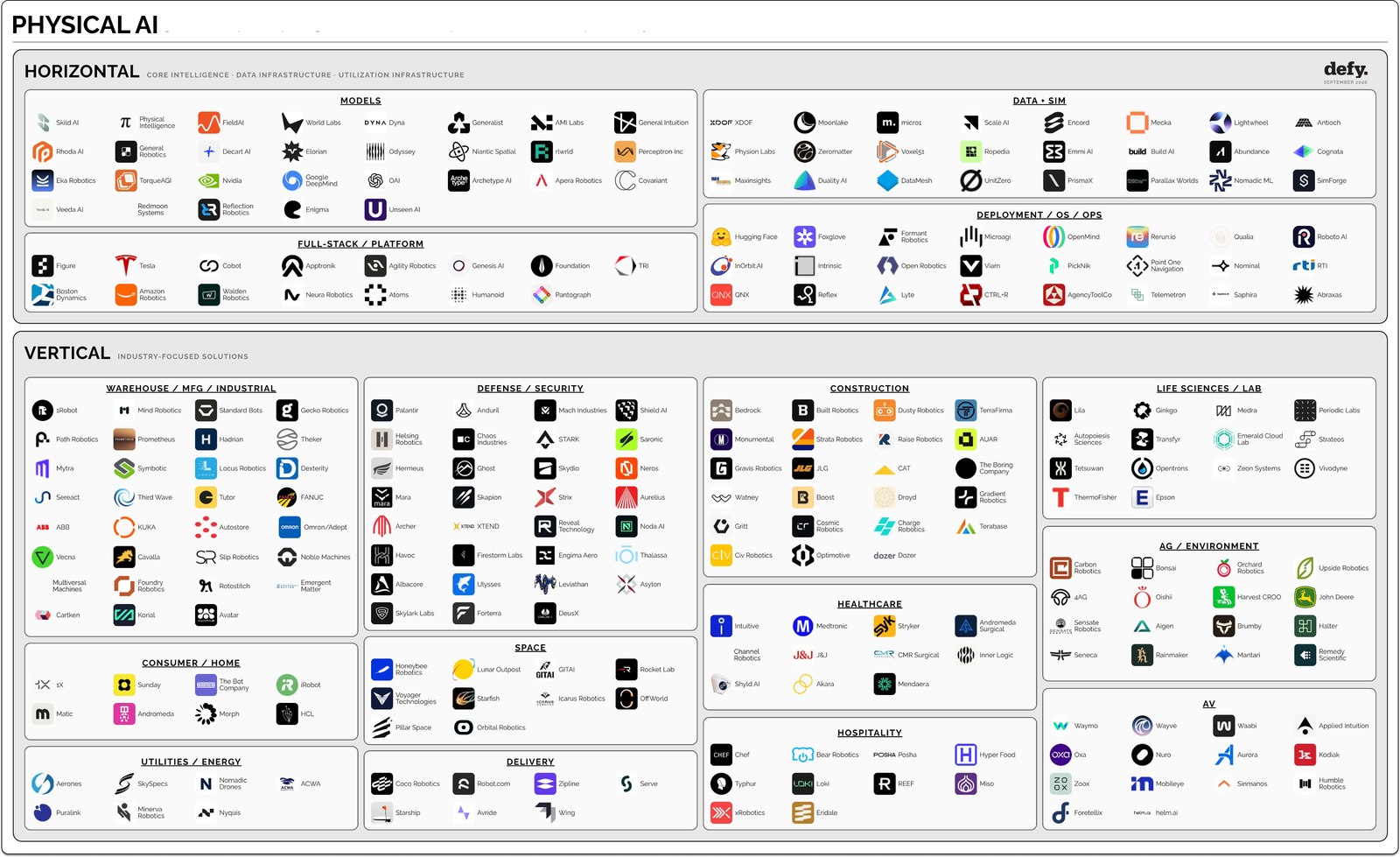Select the Zoox logo in the AV section
This screenshot has width=1400, height=857.
tap(1060, 783)
